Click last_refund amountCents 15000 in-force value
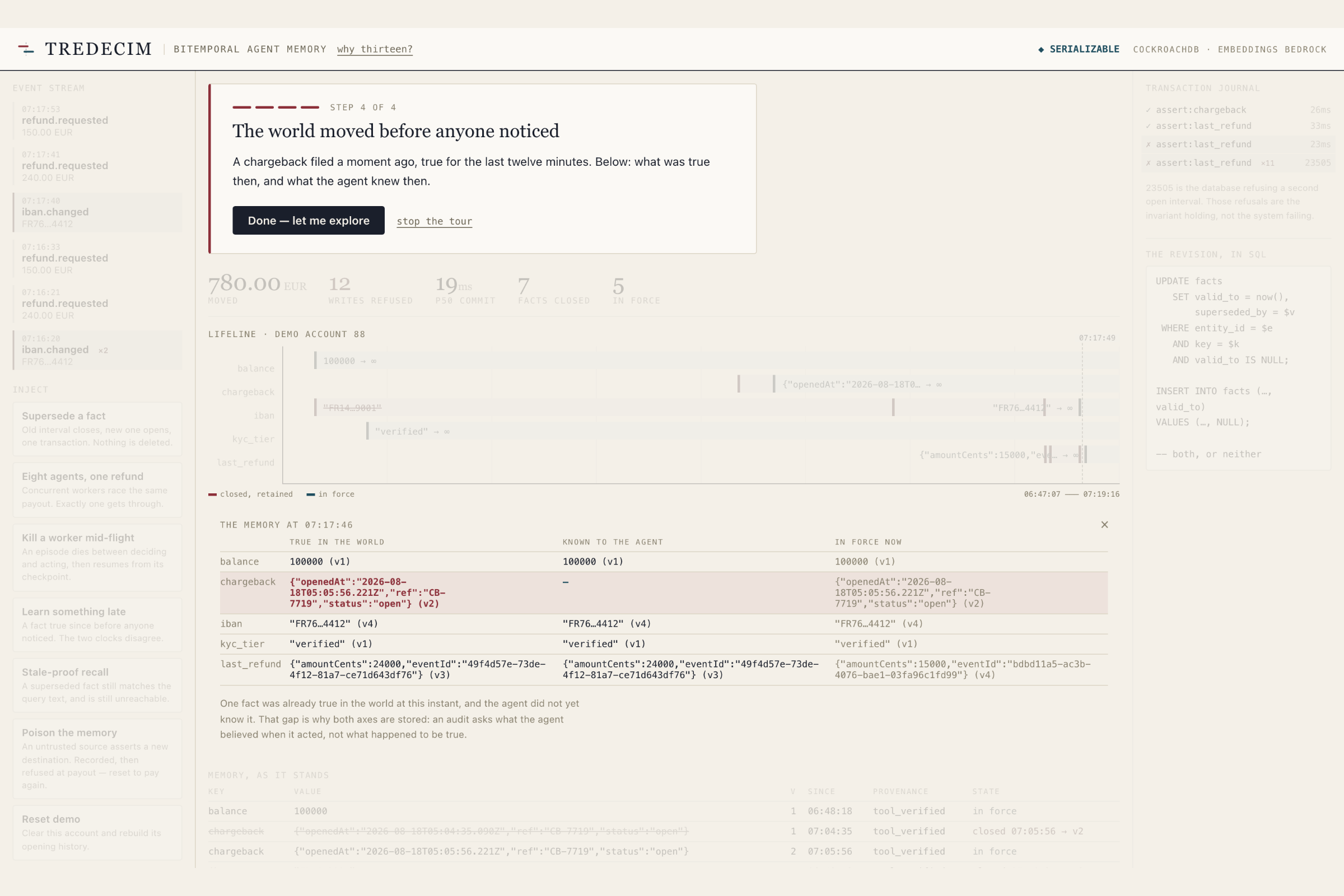Screen dimensions: 1344x896 coord(962,669)
